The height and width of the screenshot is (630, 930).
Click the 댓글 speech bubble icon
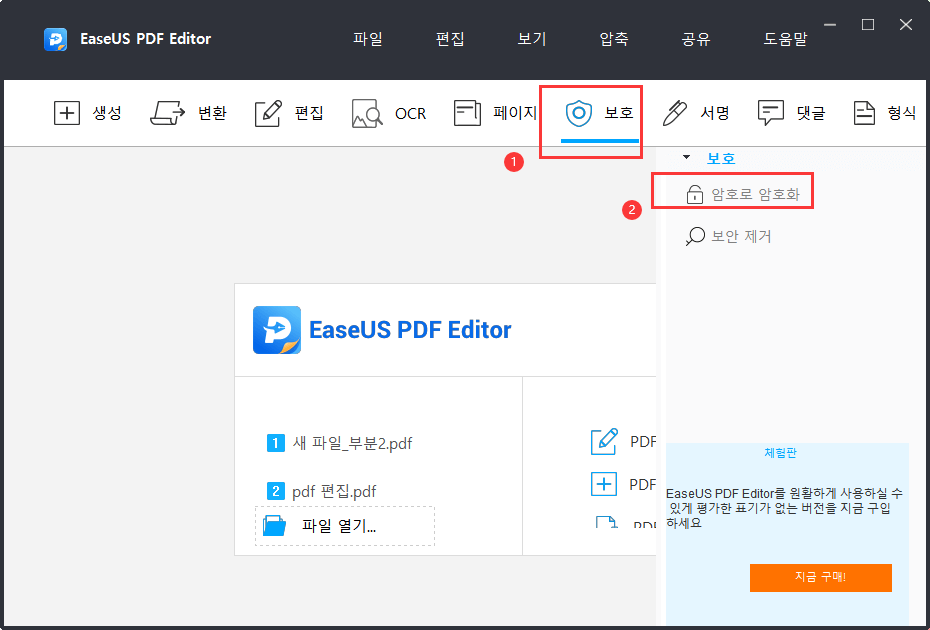[771, 113]
